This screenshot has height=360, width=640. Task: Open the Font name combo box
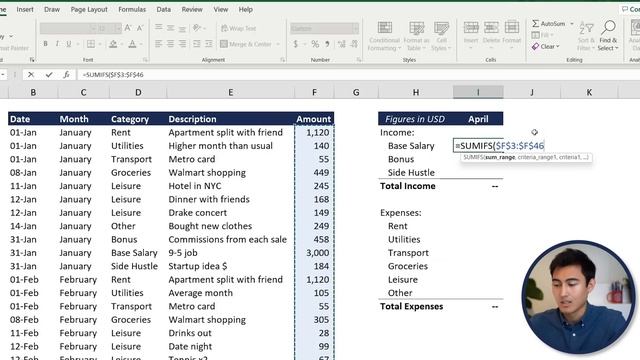[x=68, y=28]
